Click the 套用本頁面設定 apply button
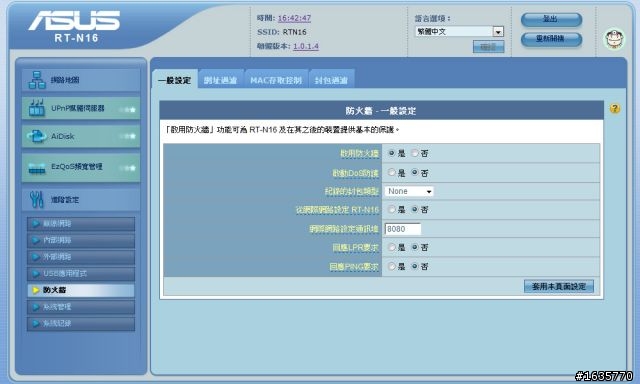 click(559, 286)
